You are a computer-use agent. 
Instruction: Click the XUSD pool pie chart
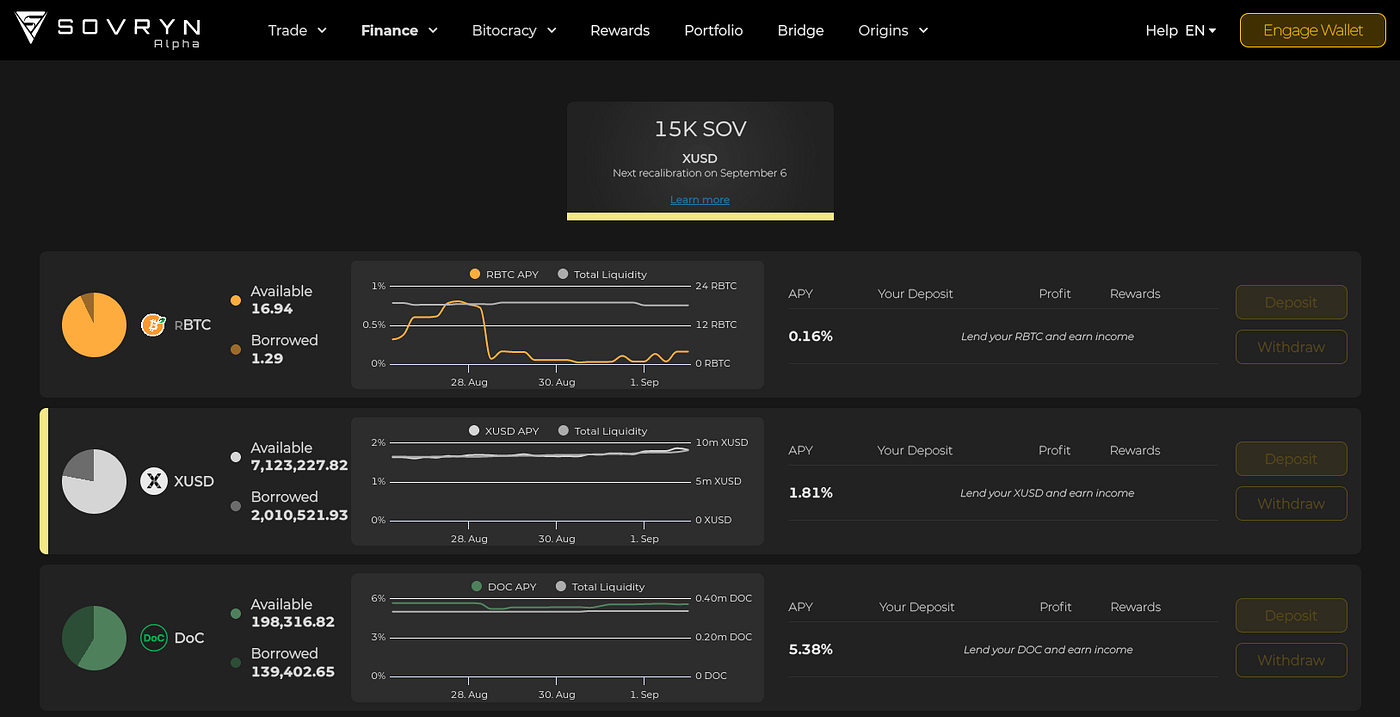click(x=94, y=481)
